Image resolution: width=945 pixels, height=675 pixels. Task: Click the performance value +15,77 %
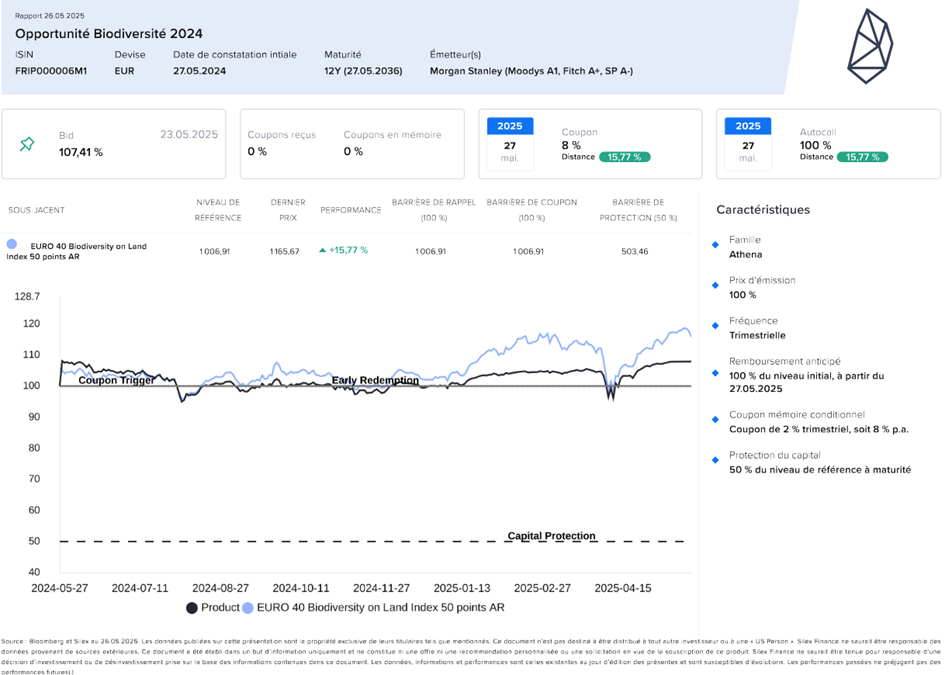[x=348, y=250]
